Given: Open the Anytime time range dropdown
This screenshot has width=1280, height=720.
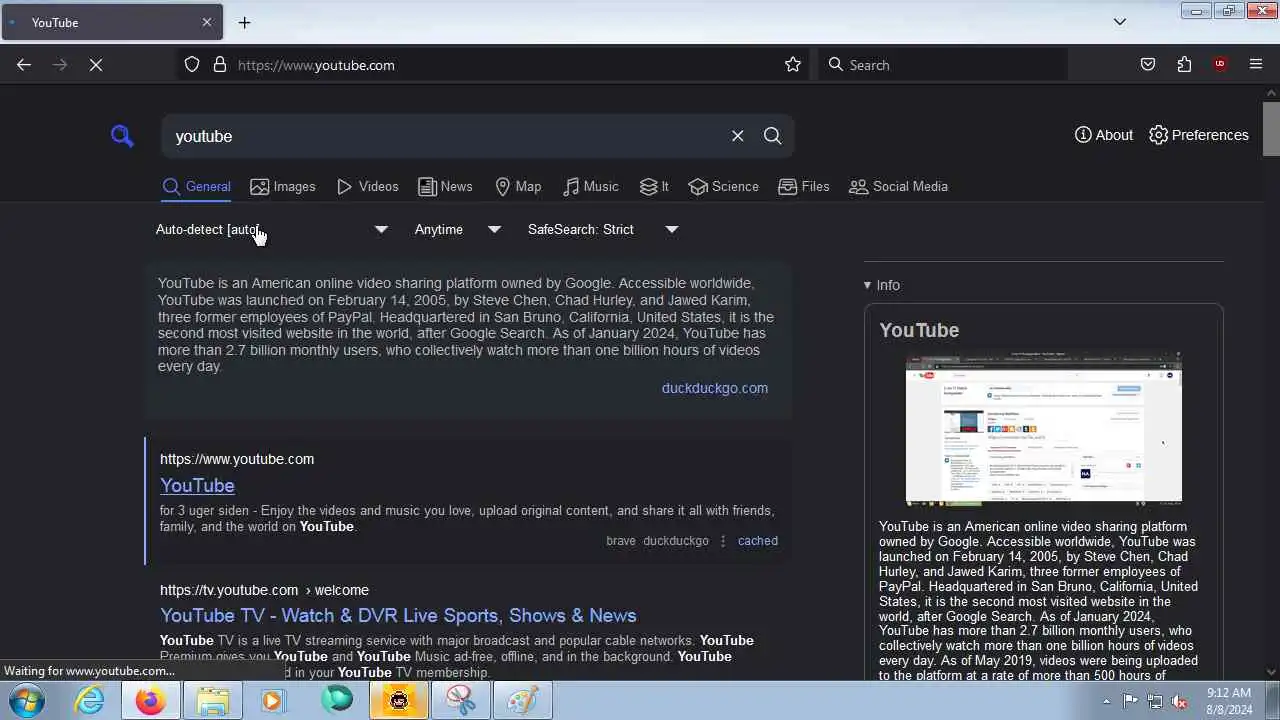Looking at the screenshot, I should (x=458, y=229).
